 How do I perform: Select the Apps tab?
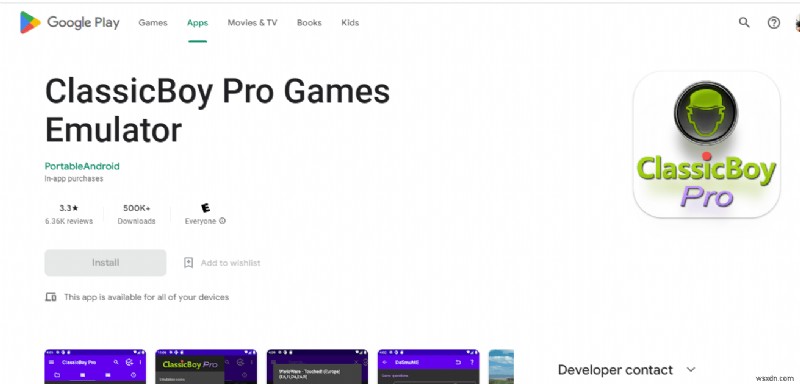coord(197,22)
